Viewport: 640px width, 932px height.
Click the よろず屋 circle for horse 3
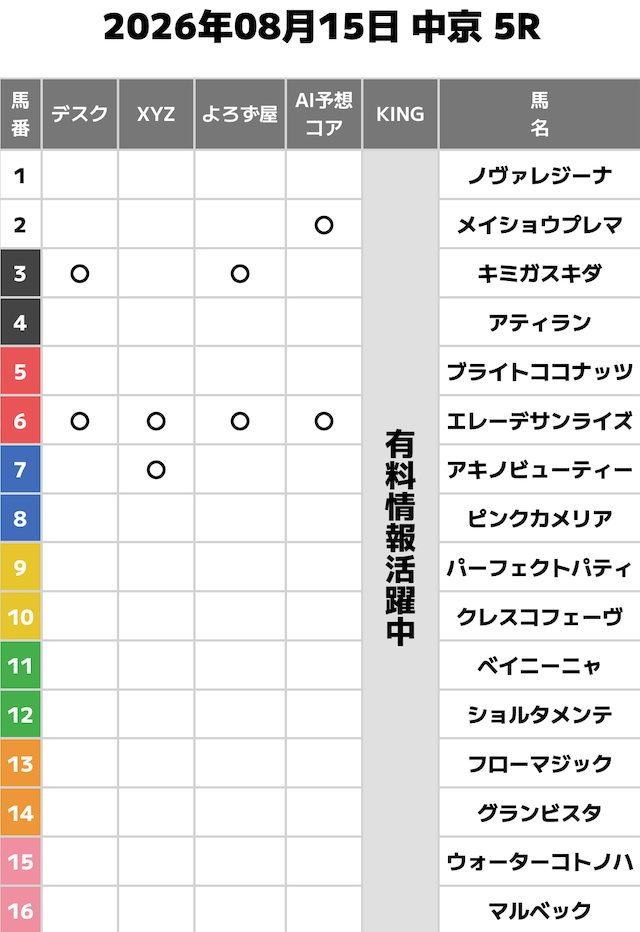[x=240, y=274]
